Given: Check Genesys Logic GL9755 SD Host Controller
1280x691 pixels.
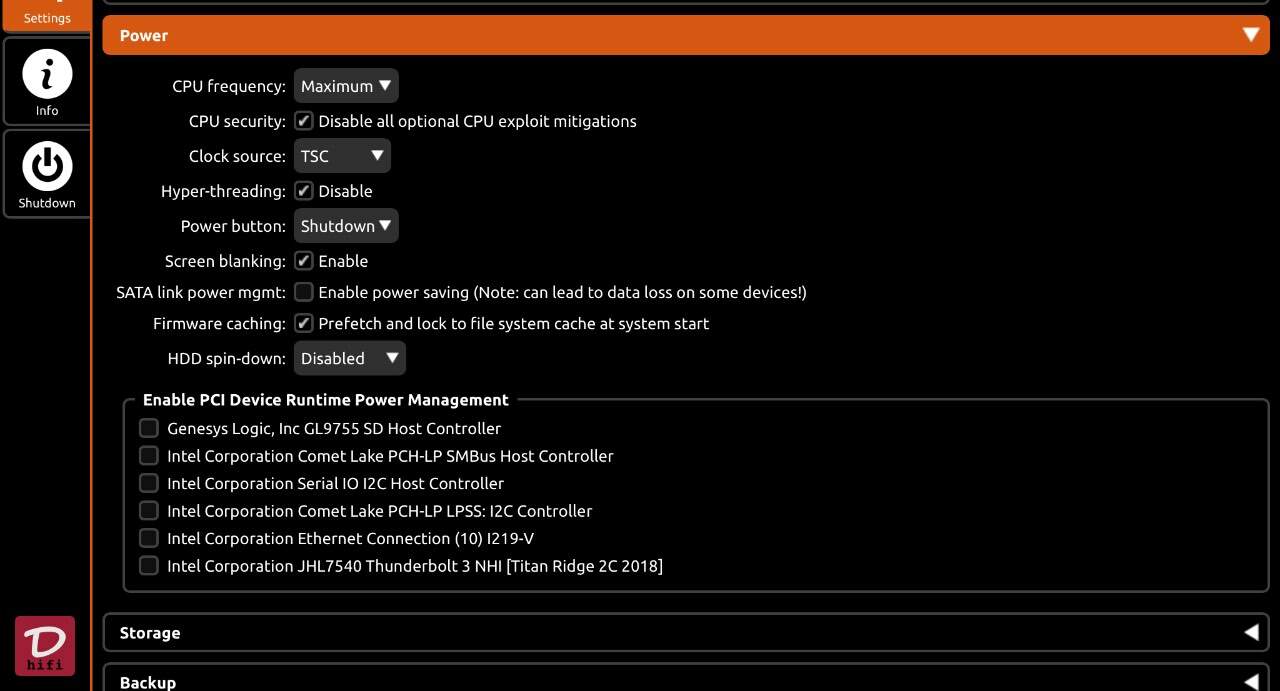Looking at the screenshot, I should coord(149,428).
